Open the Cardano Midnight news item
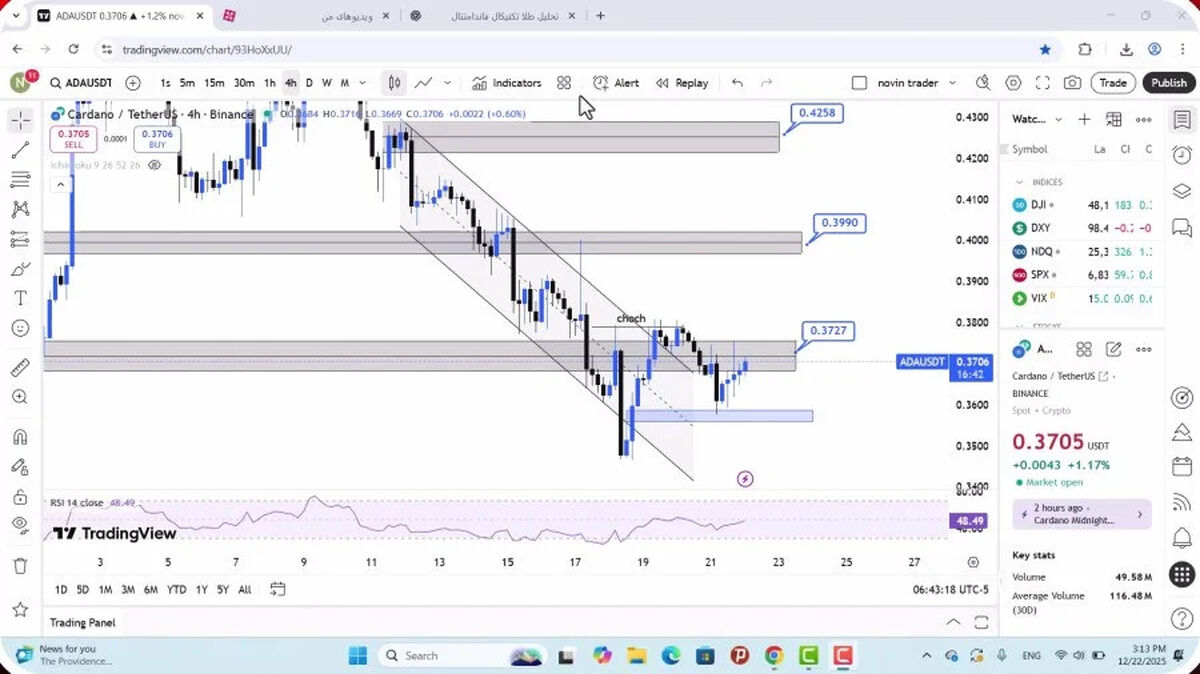 (x=1082, y=514)
